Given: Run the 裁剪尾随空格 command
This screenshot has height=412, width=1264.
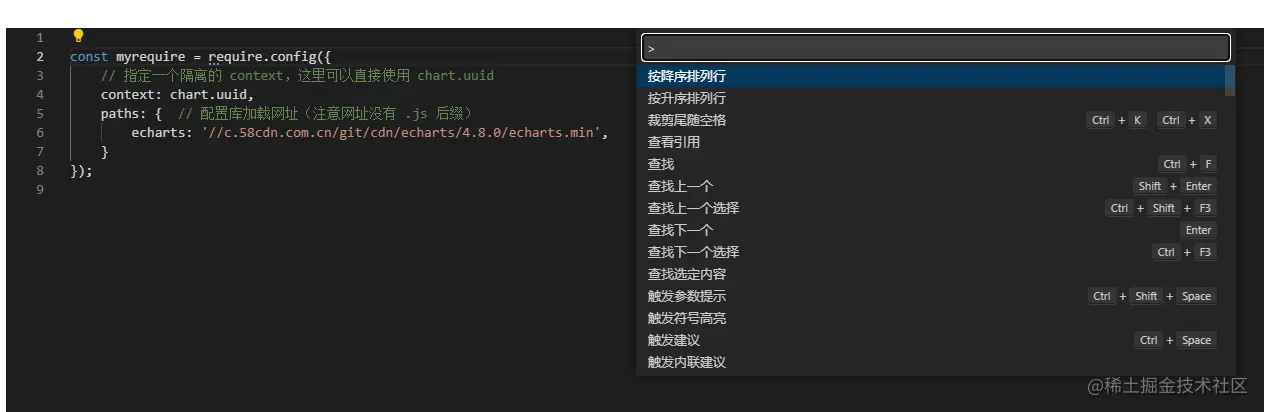Looking at the screenshot, I should [931, 120].
